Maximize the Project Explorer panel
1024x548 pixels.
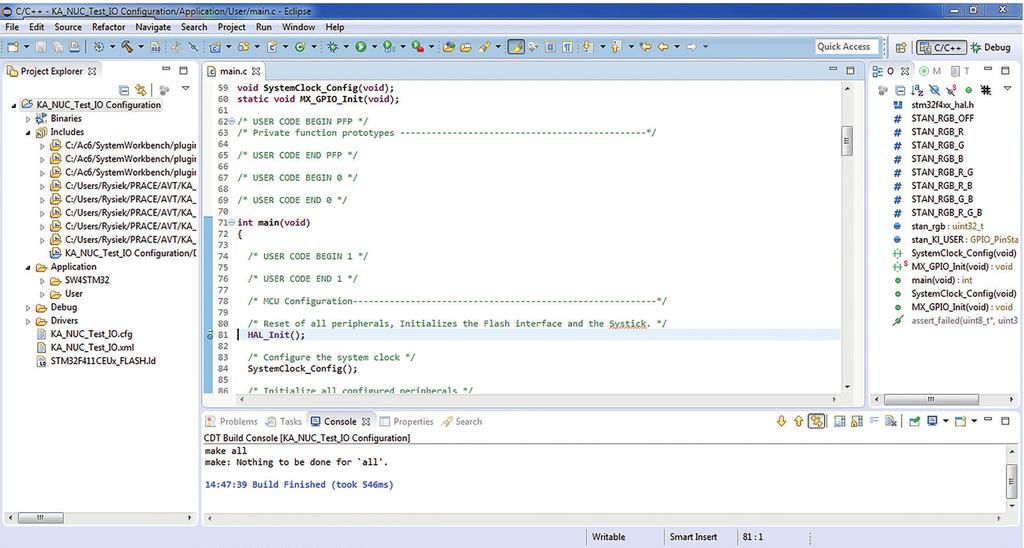coord(184,70)
